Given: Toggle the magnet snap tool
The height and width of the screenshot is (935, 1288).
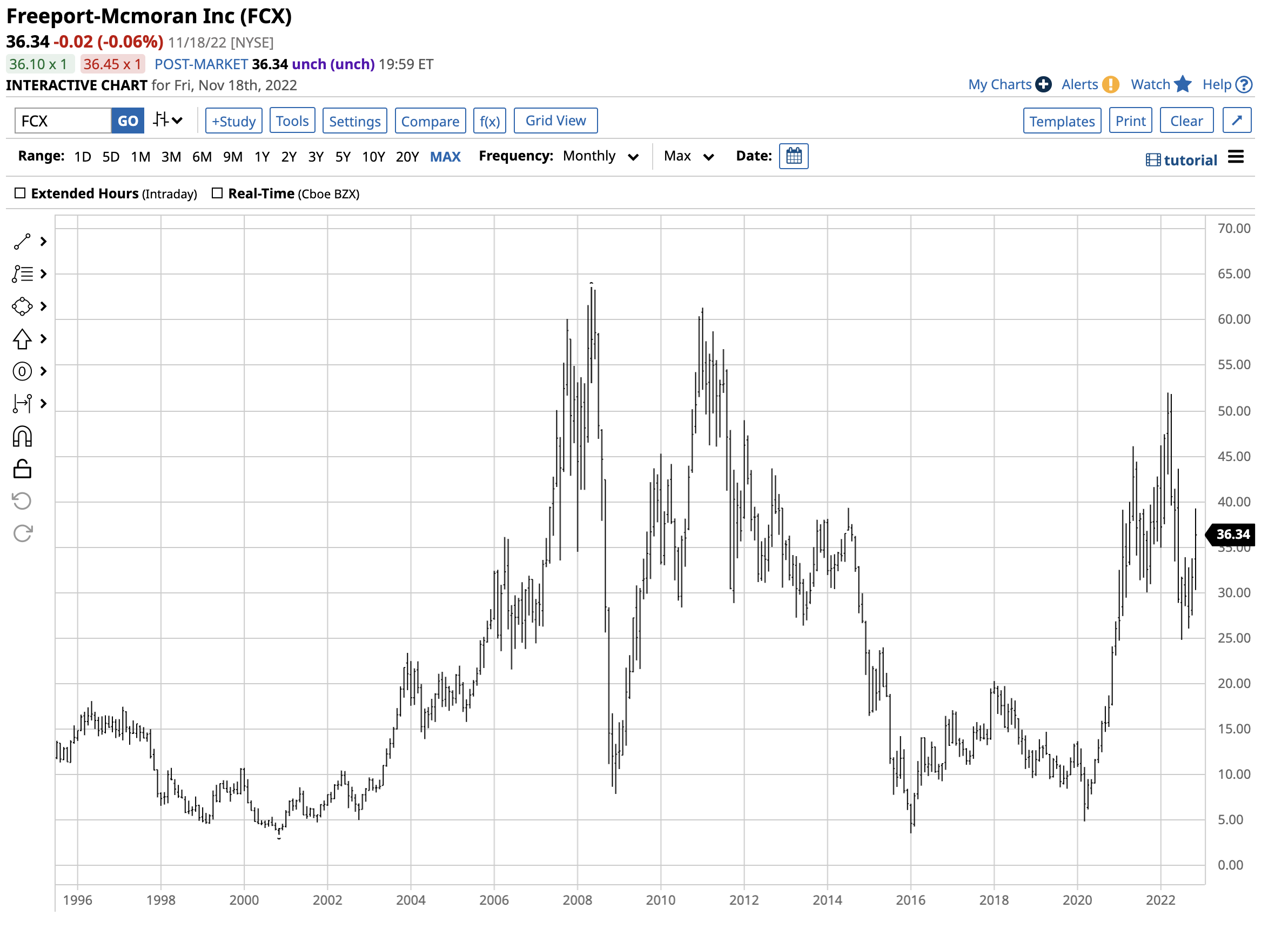Looking at the screenshot, I should click(22, 438).
